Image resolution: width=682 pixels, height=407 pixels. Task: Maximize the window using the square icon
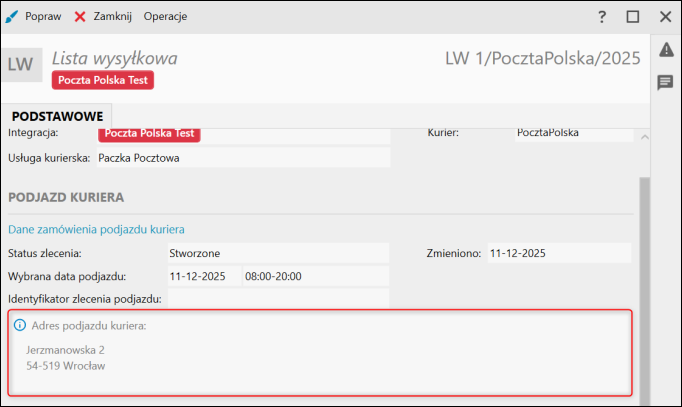(633, 17)
